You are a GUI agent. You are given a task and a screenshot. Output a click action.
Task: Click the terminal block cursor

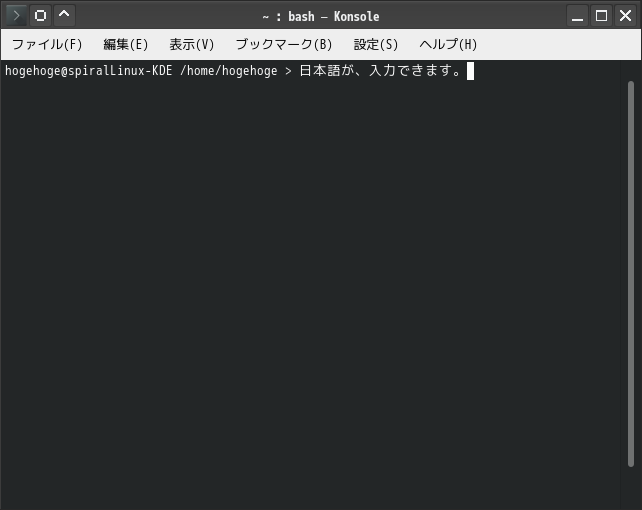coord(470,71)
